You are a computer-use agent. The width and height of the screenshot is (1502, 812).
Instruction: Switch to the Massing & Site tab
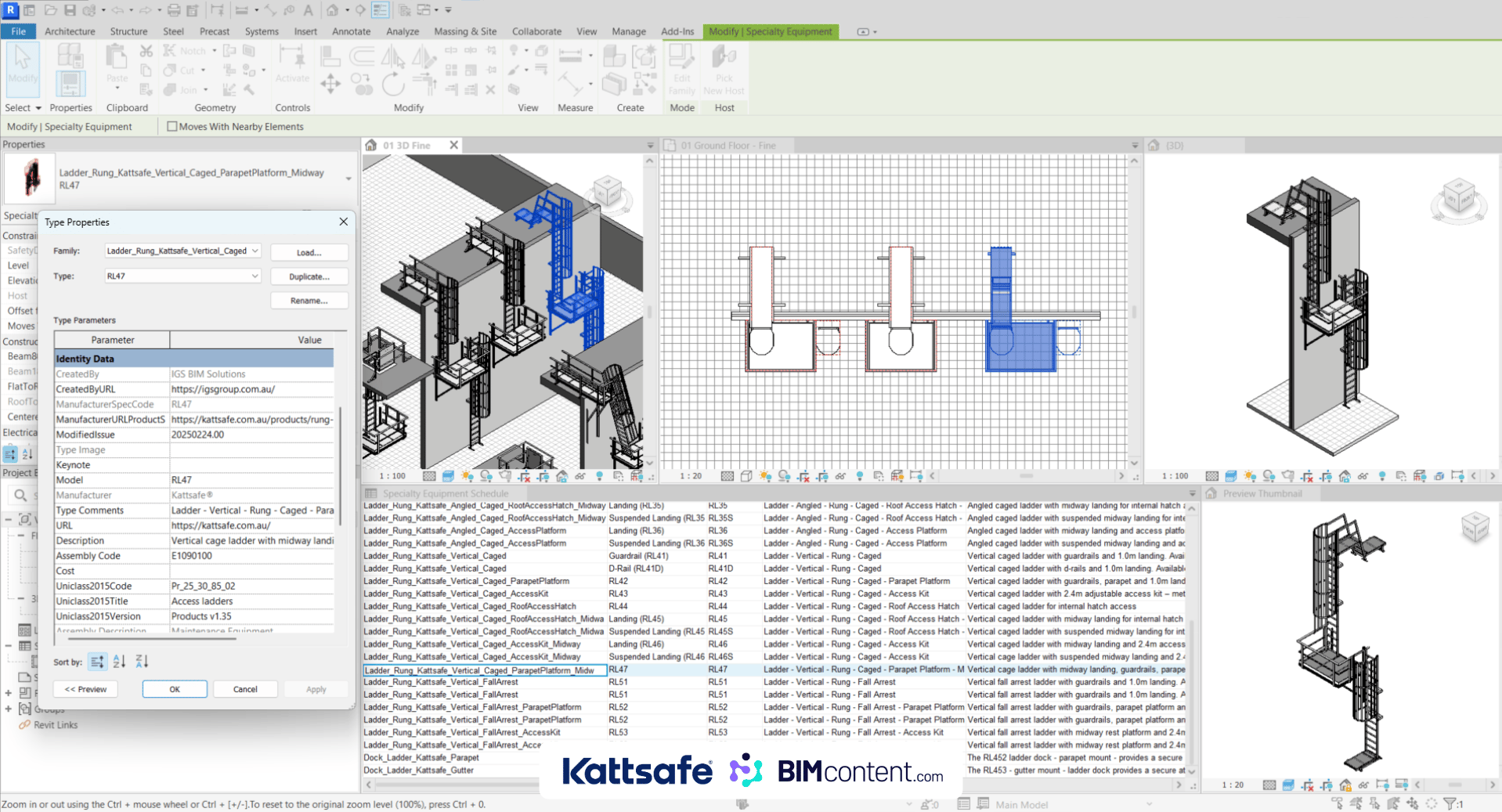point(465,31)
